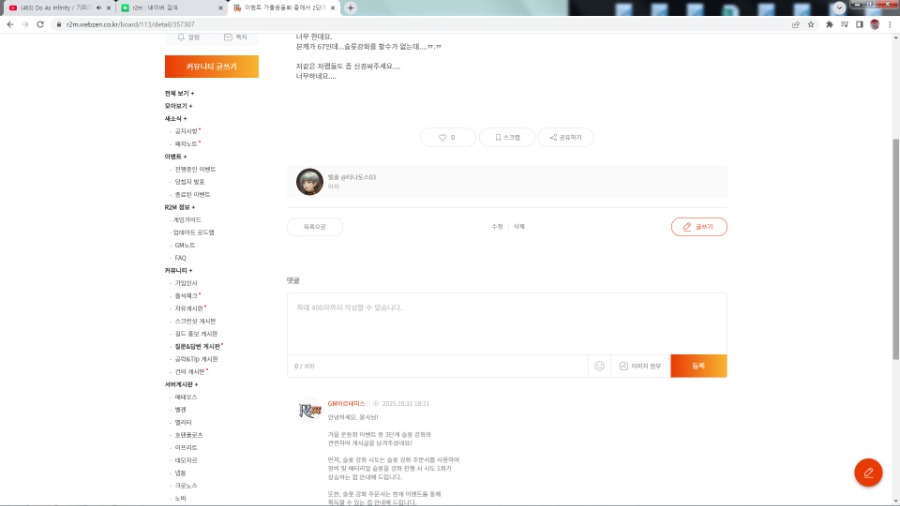Open 알림 notifications bell
Viewport: 900px width, 506px height.
188,37
